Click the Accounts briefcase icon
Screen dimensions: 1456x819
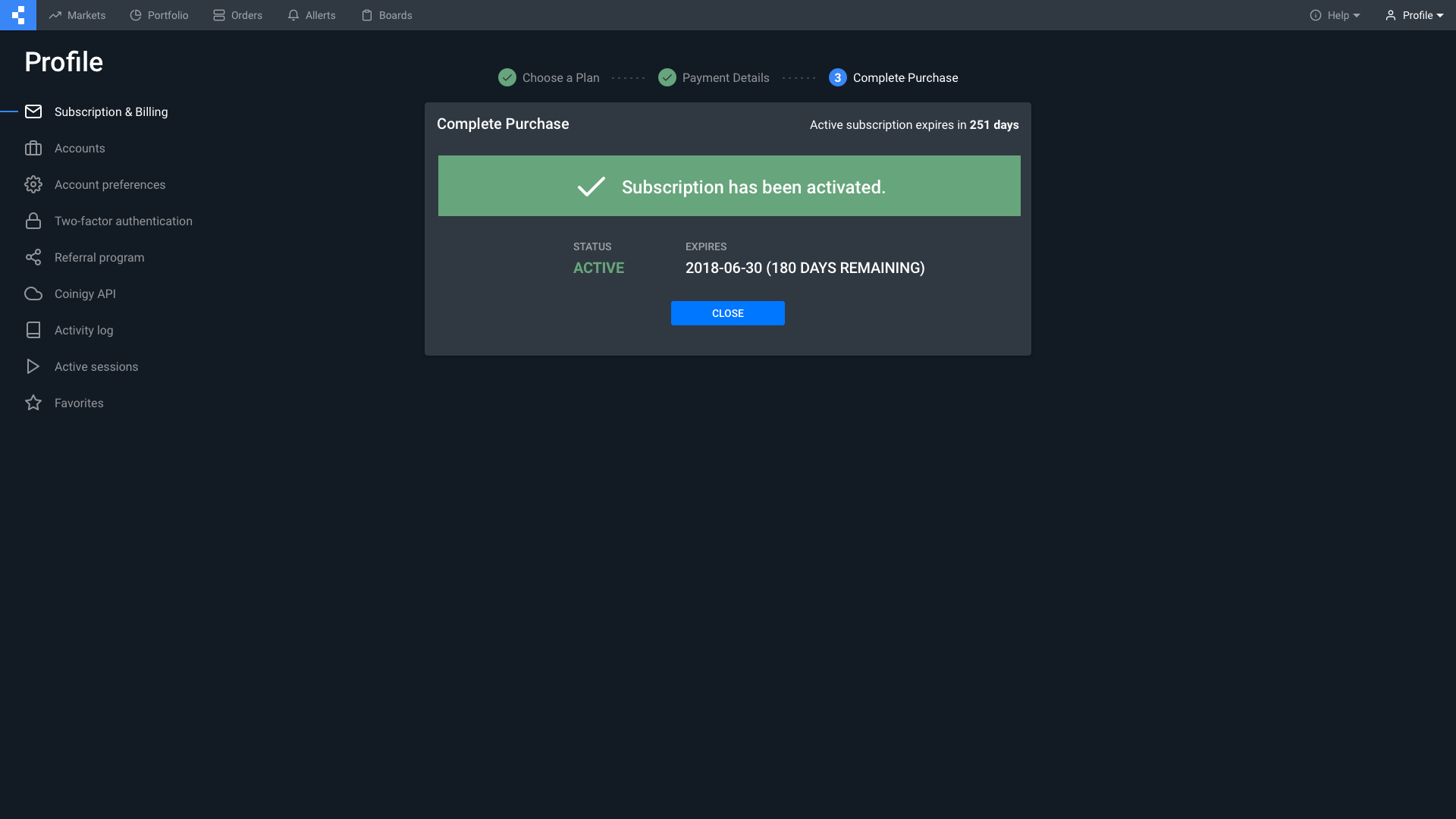point(33,148)
